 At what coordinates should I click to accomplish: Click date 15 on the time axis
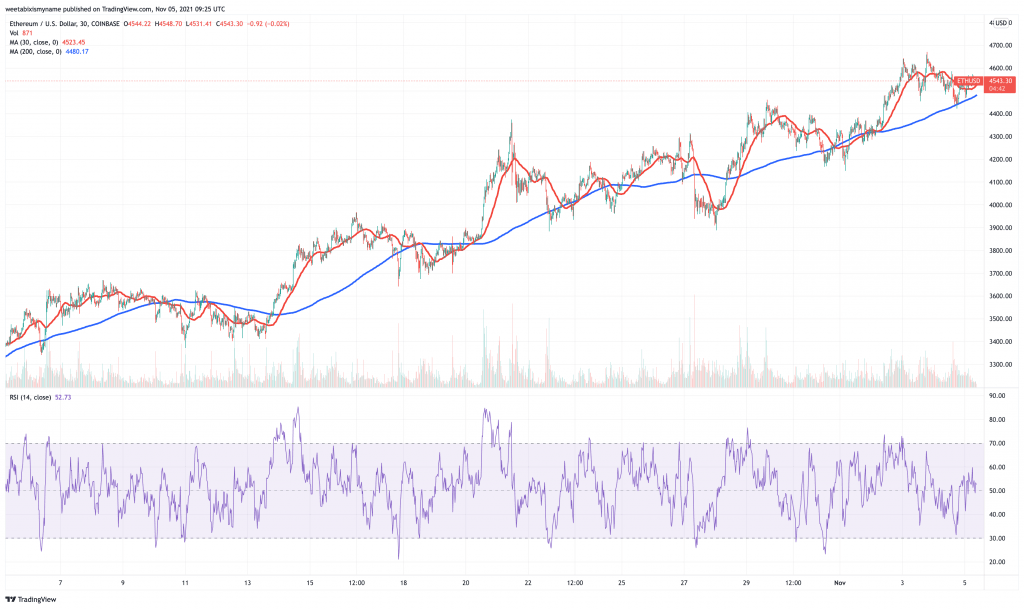(310, 583)
